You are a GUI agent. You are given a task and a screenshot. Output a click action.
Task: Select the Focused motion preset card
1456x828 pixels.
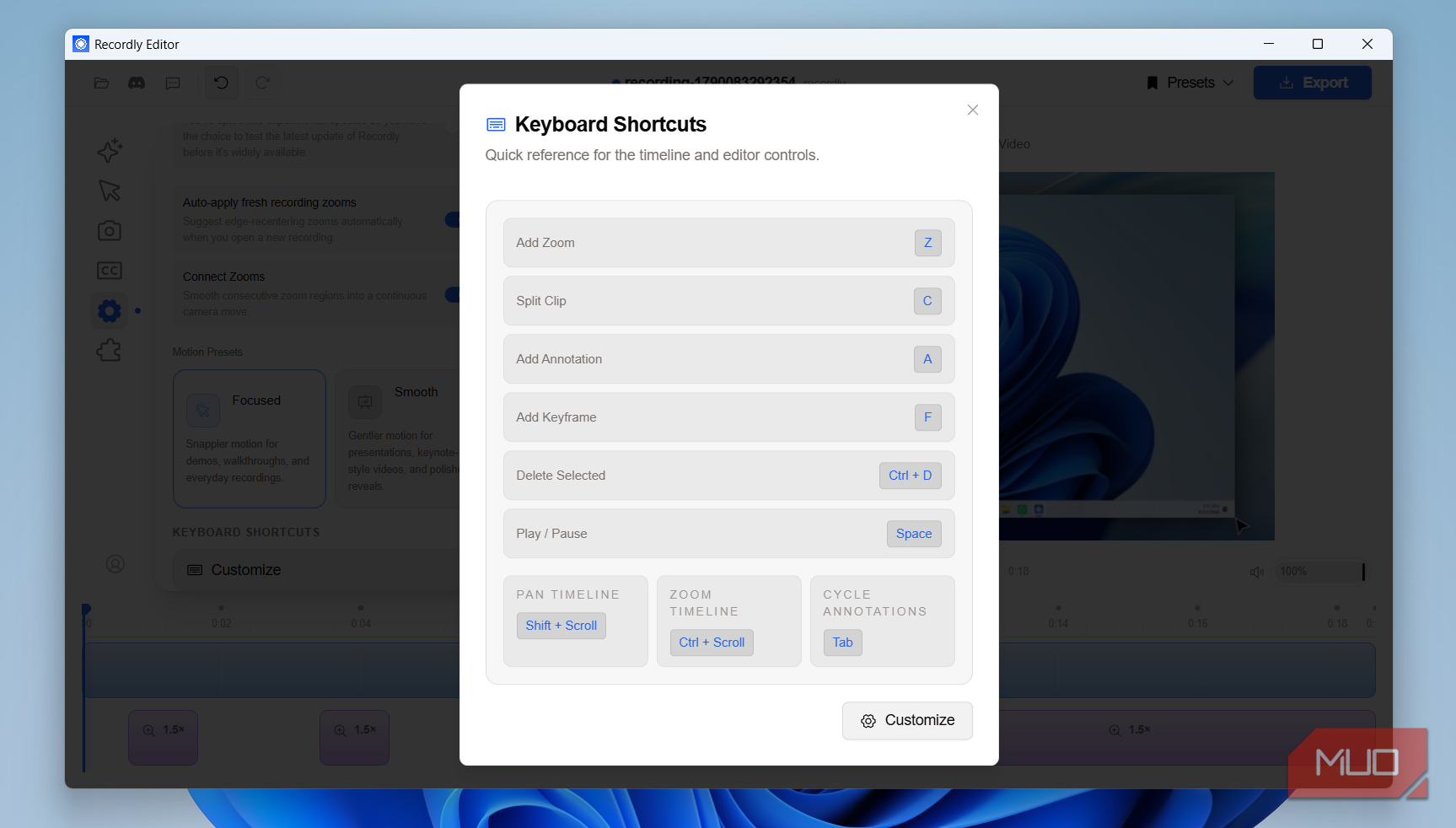click(x=250, y=438)
